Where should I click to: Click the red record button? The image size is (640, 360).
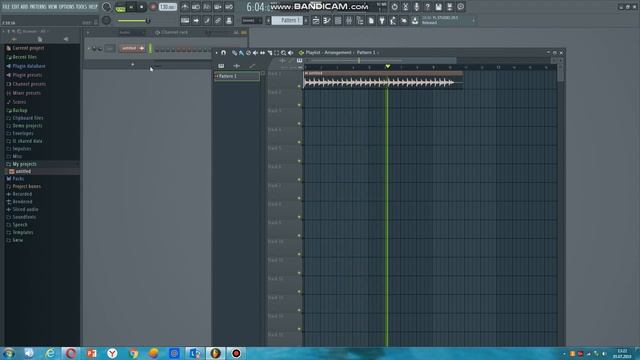point(153,7)
